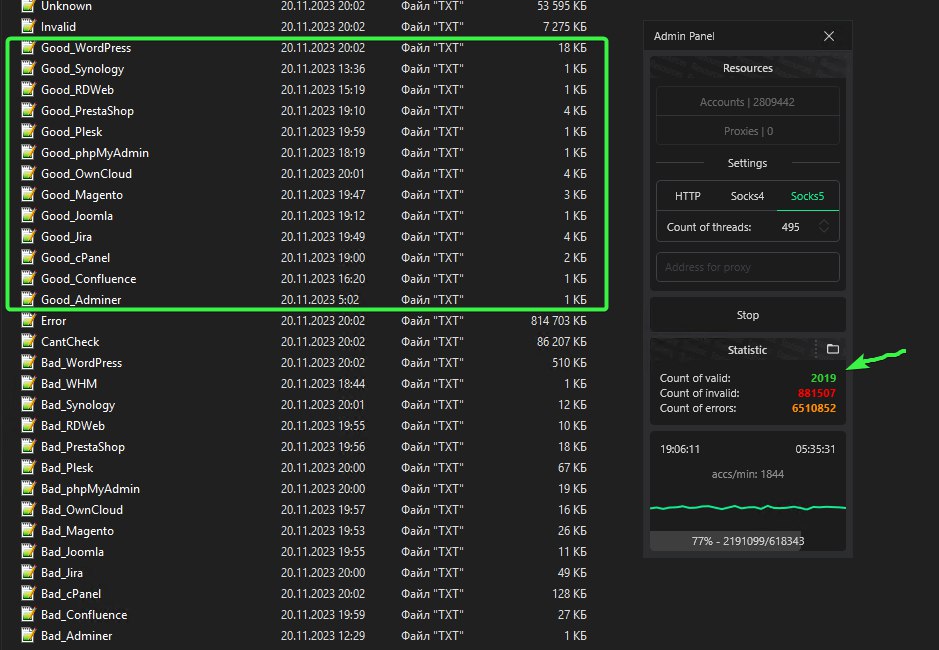Click the Bad_Jira file icon
Image resolution: width=939 pixels, height=650 pixels.
coord(29,573)
